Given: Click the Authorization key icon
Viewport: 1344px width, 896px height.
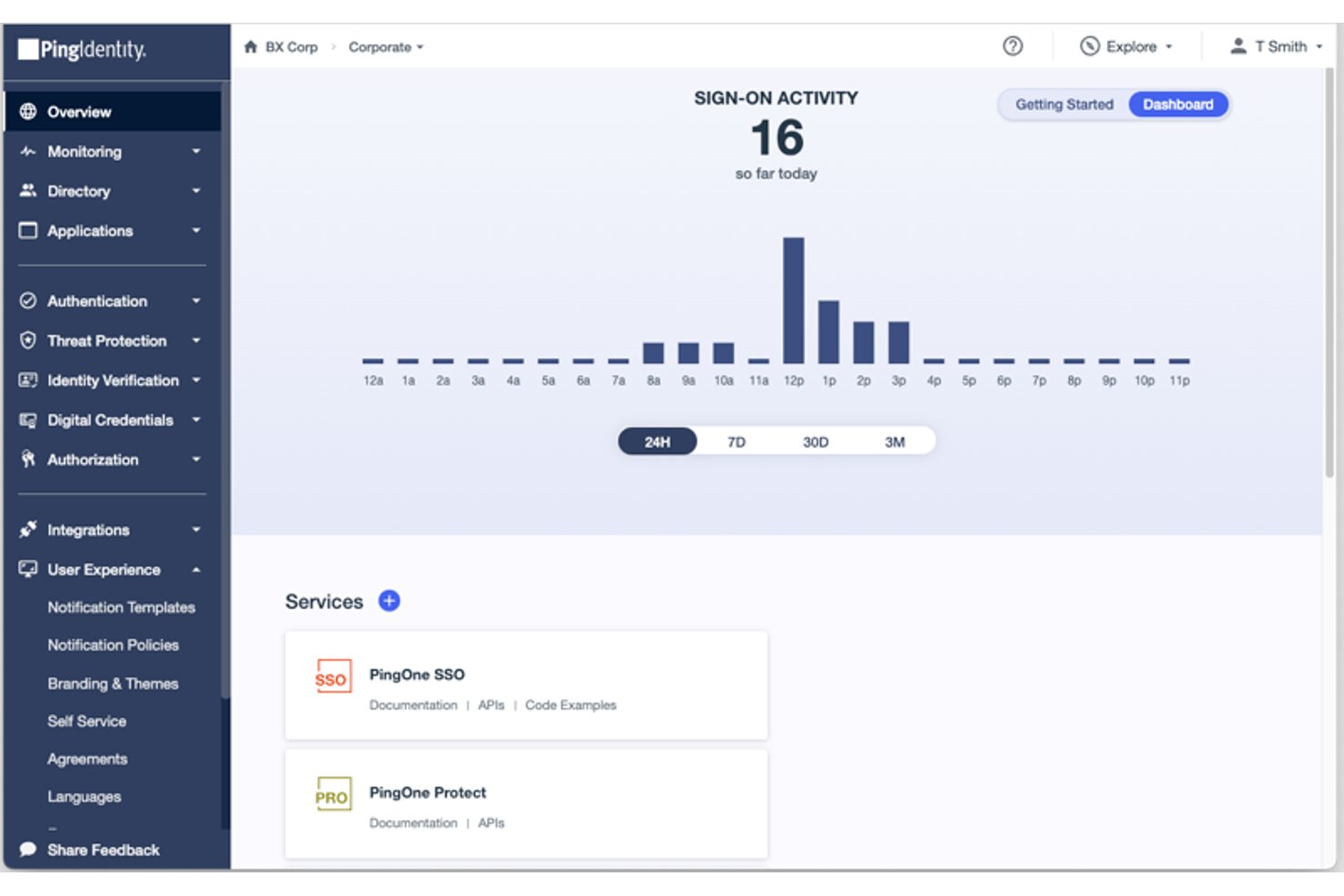Looking at the screenshot, I should point(28,459).
